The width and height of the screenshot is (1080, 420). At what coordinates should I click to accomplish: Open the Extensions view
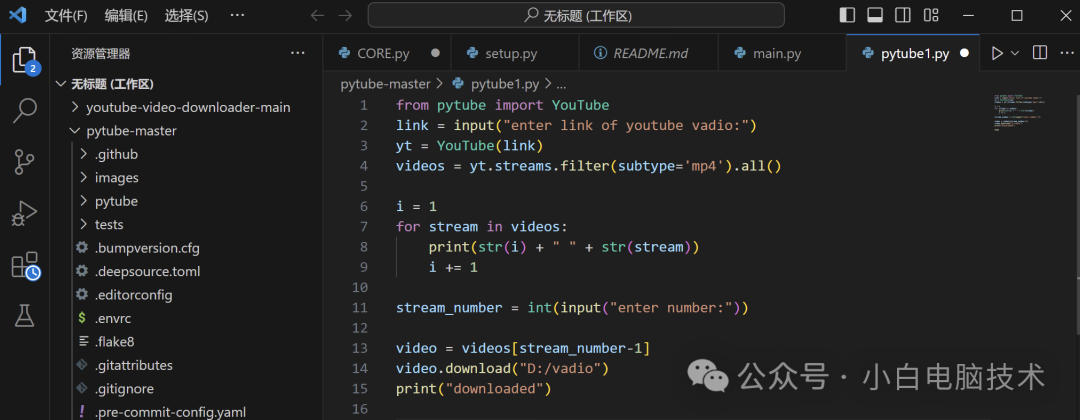[x=26, y=265]
